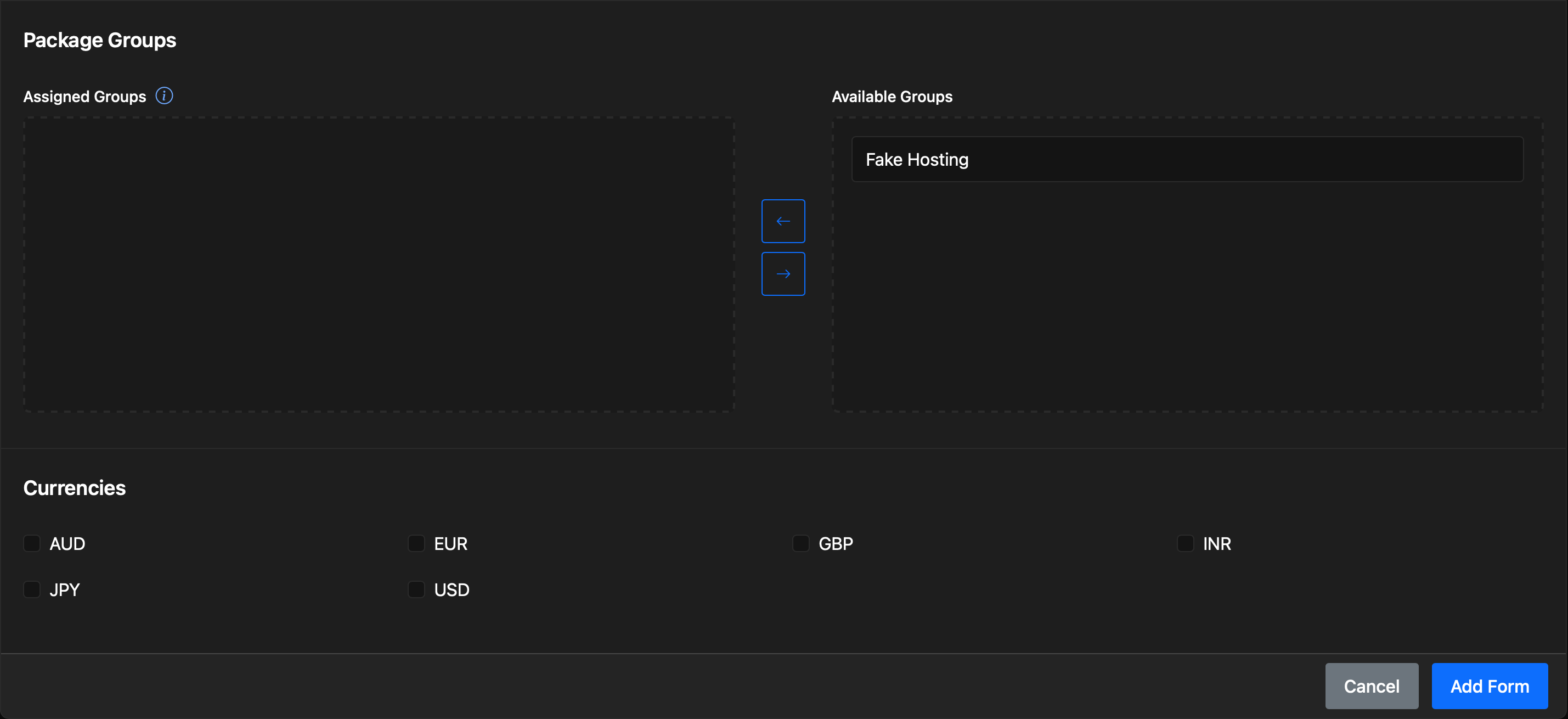
Task: Click the Available Groups label
Action: click(x=892, y=97)
